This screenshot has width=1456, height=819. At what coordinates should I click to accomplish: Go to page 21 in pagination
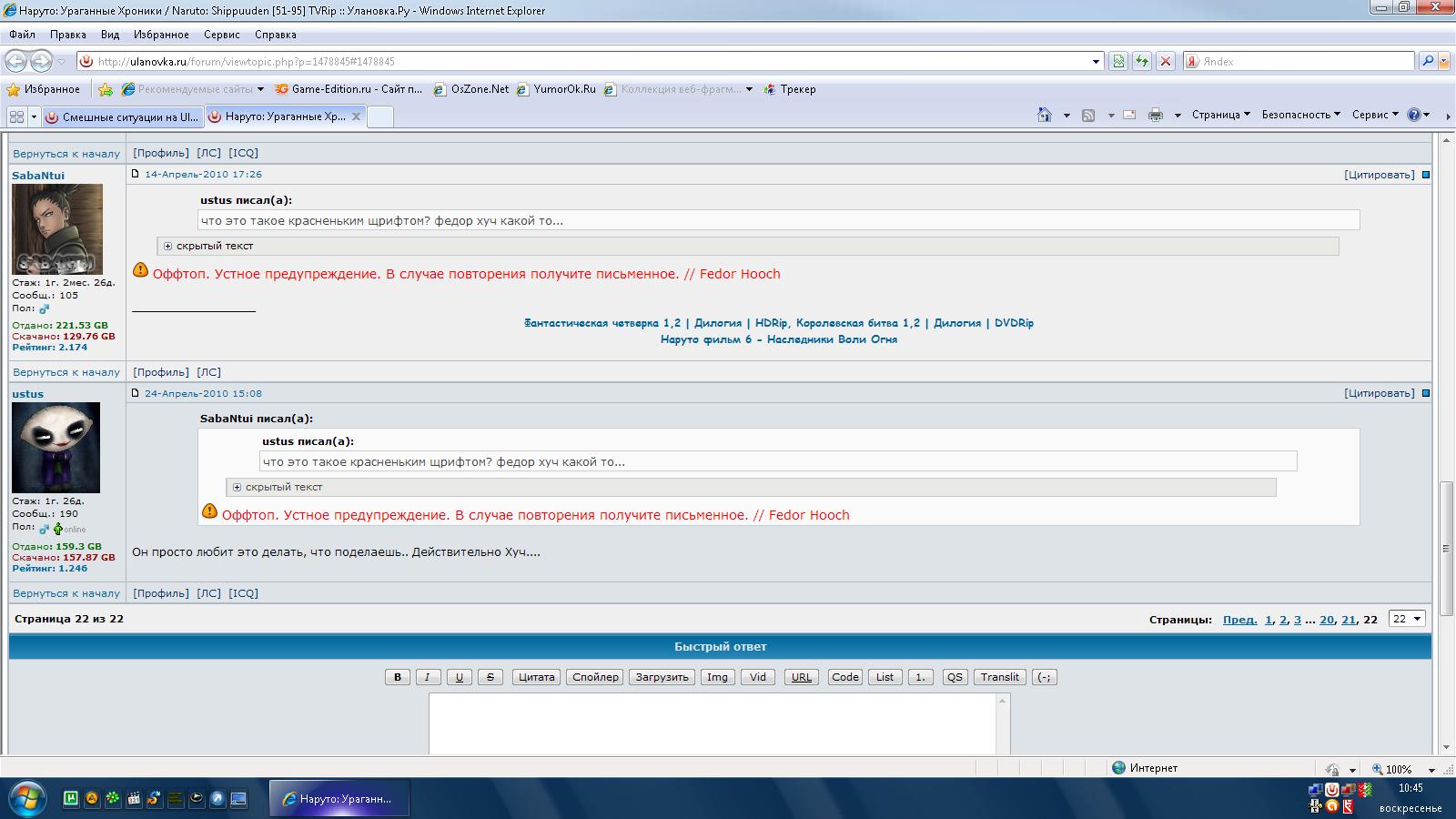[x=1349, y=620]
